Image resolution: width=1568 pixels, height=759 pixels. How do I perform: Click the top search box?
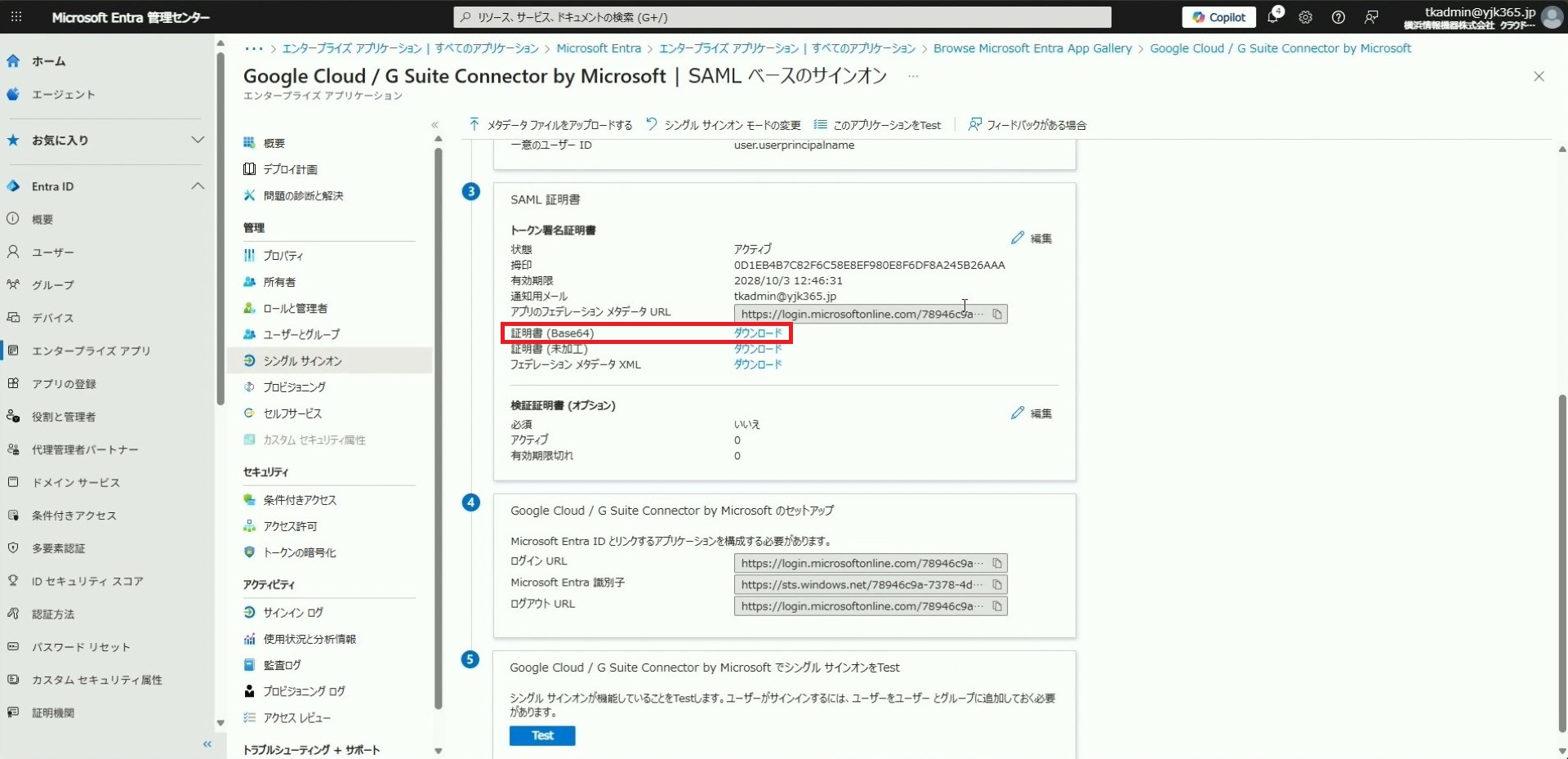tap(782, 17)
